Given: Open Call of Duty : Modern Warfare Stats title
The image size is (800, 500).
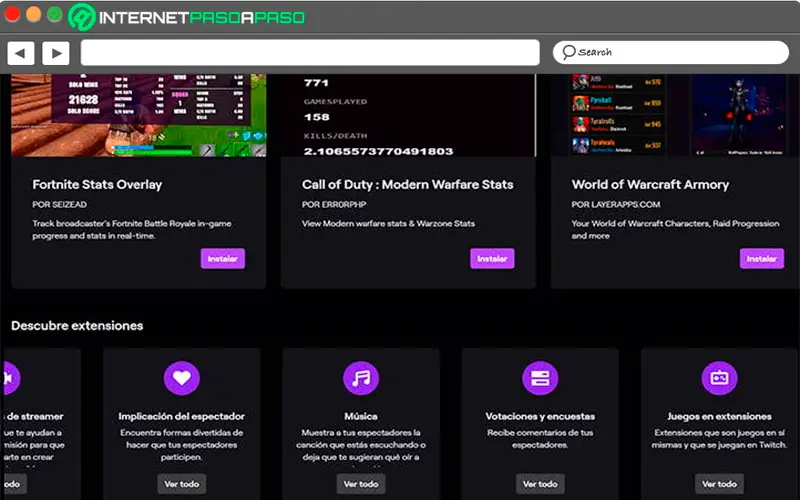Looking at the screenshot, I should point(407,185).
